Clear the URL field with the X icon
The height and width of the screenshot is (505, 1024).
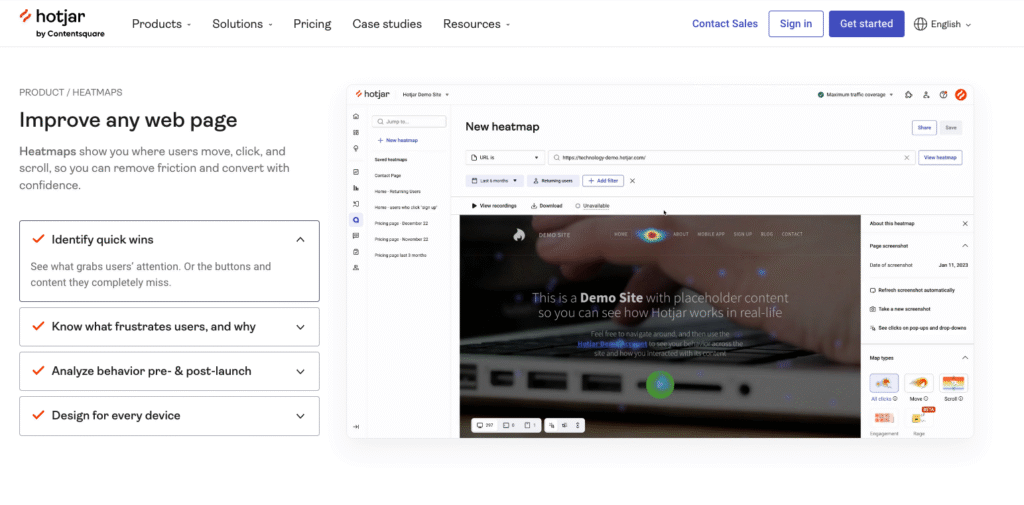pos(906,157)
